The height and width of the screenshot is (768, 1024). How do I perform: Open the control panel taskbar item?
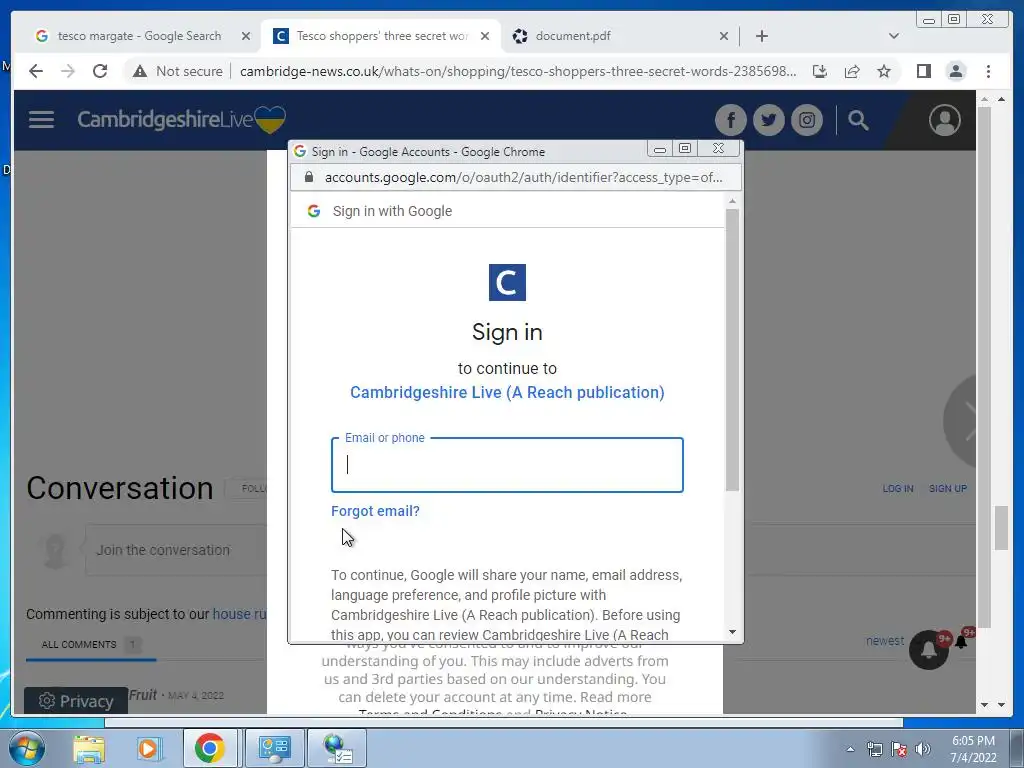275,748
